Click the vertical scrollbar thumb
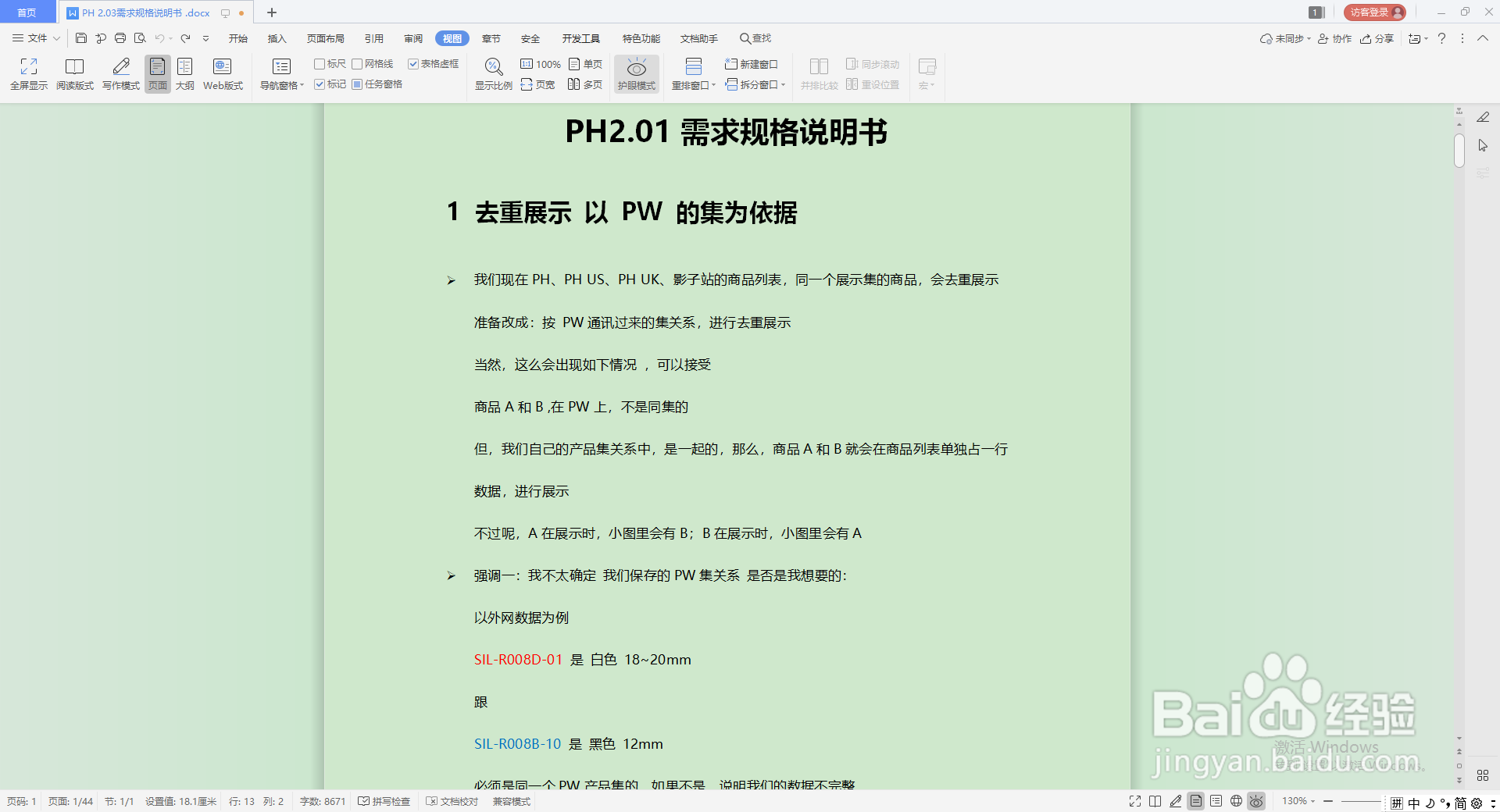Image resolution: width=1500 pixels, height=812 pixels. pos(1458,151)
